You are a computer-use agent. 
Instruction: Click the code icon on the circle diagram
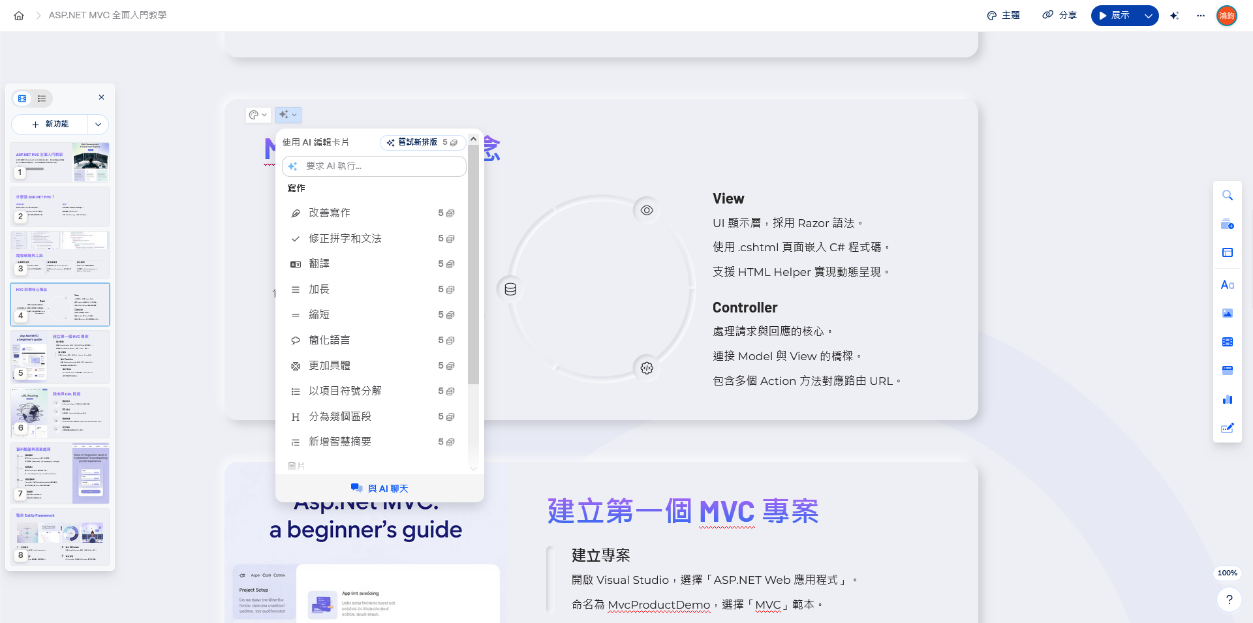[x=647, y=368]
